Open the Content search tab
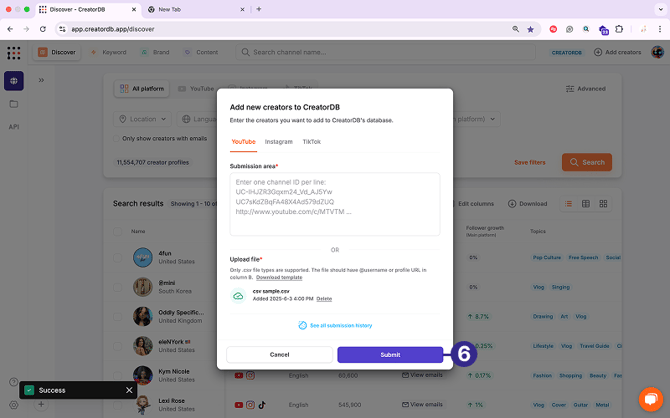The image size is (670, 418). coord(201,52)
